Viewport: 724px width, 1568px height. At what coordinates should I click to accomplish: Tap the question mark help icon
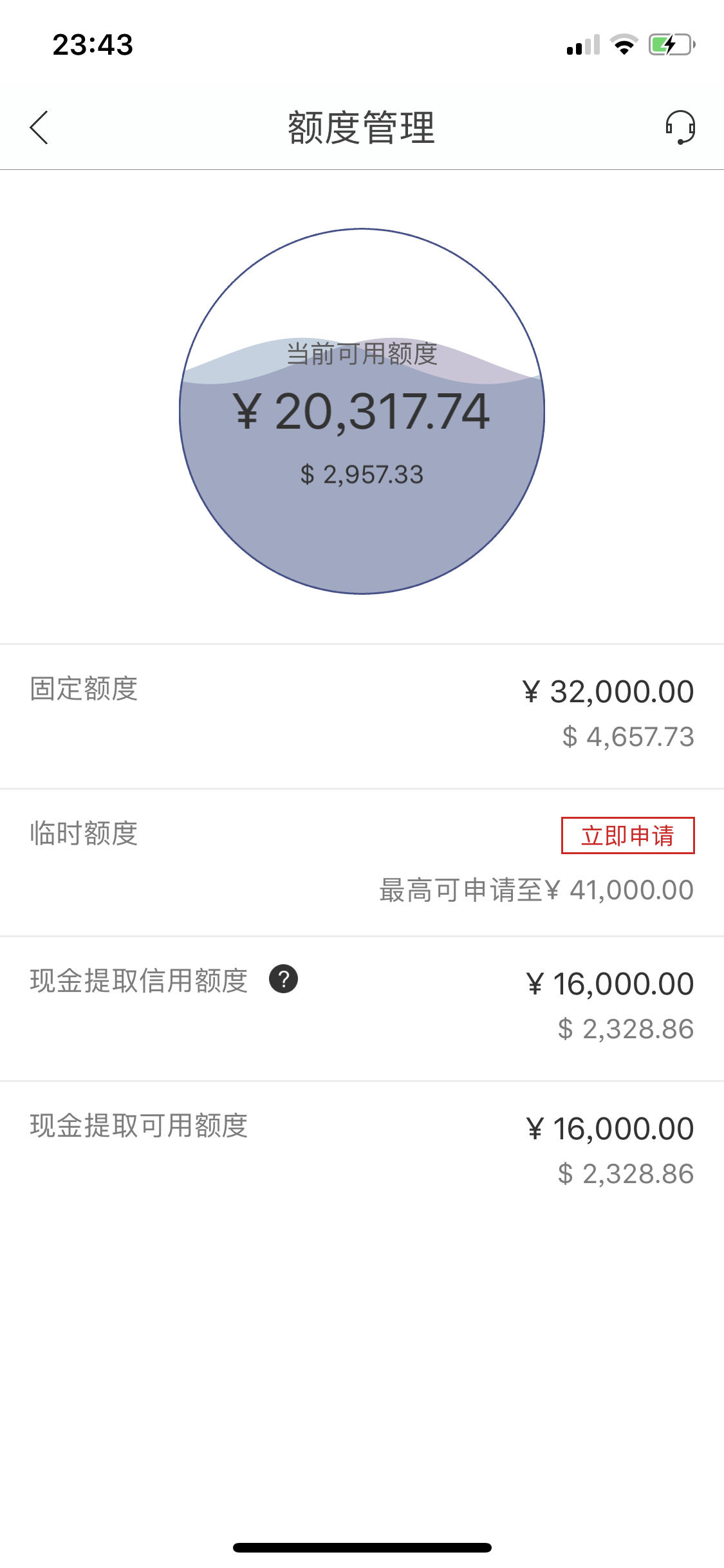coord(283,979)
